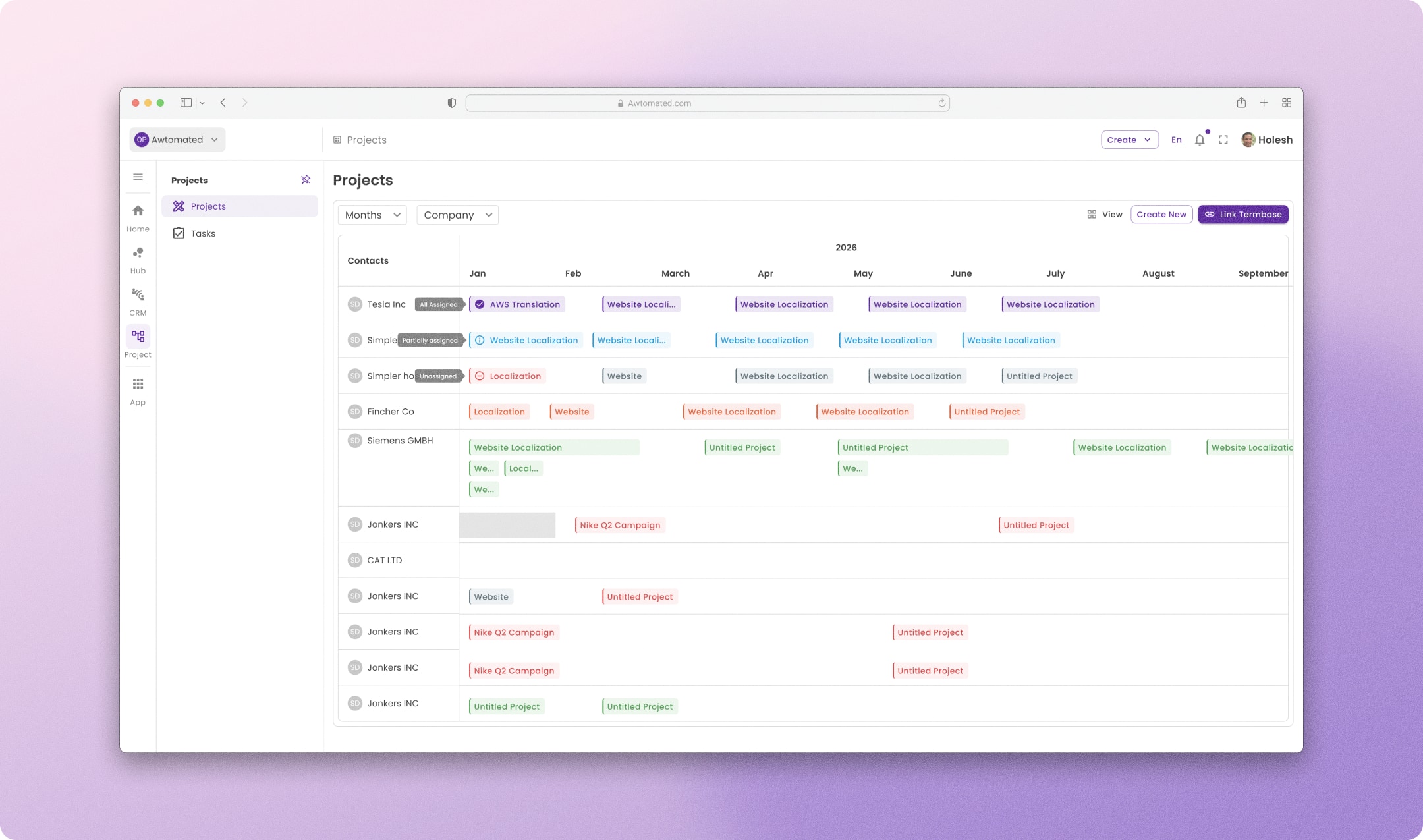Open the AWS Translation project bar

point(516,304)
